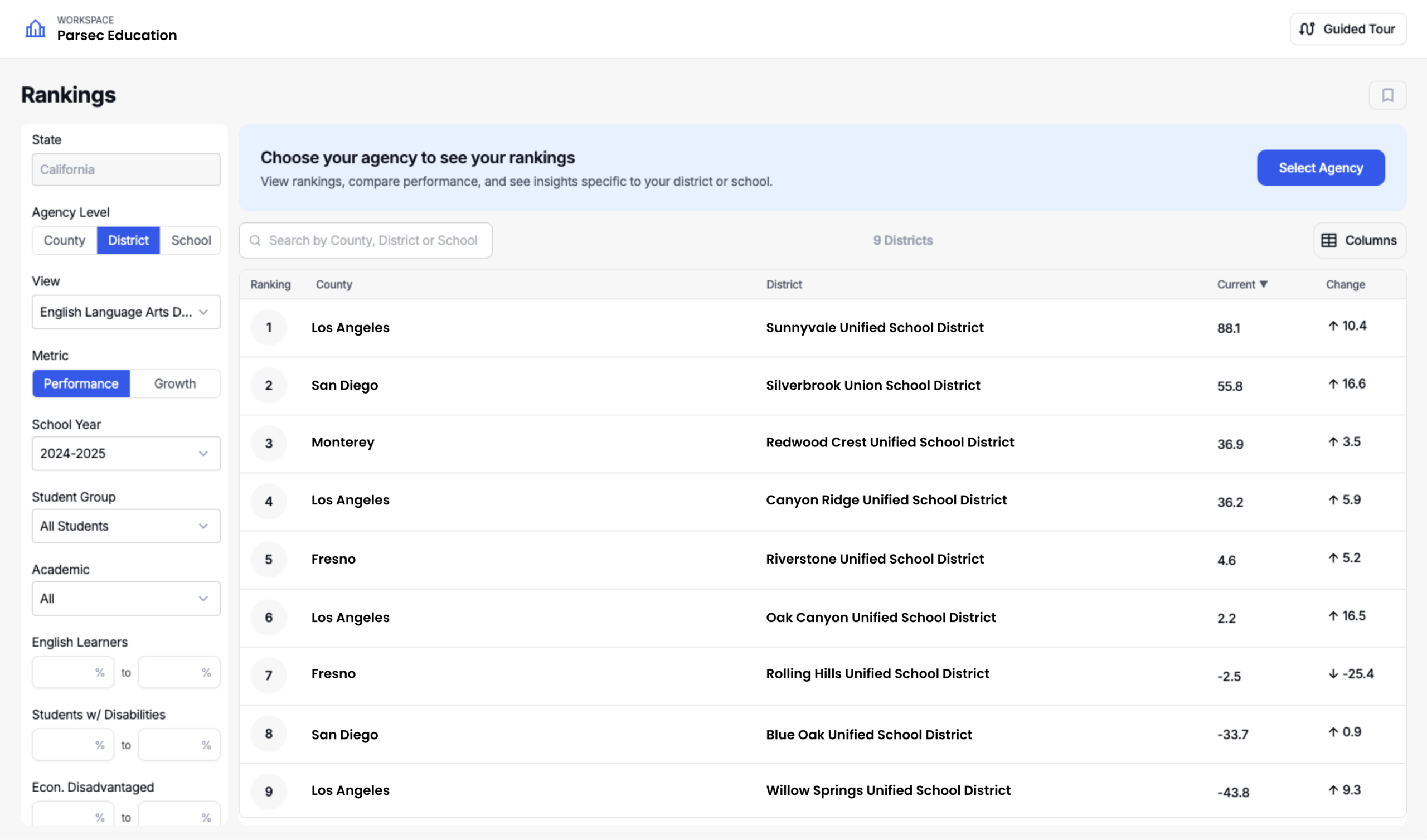1427x840 pixels.
Task: Click current score -43.8
Action: tap(1233, 793)
